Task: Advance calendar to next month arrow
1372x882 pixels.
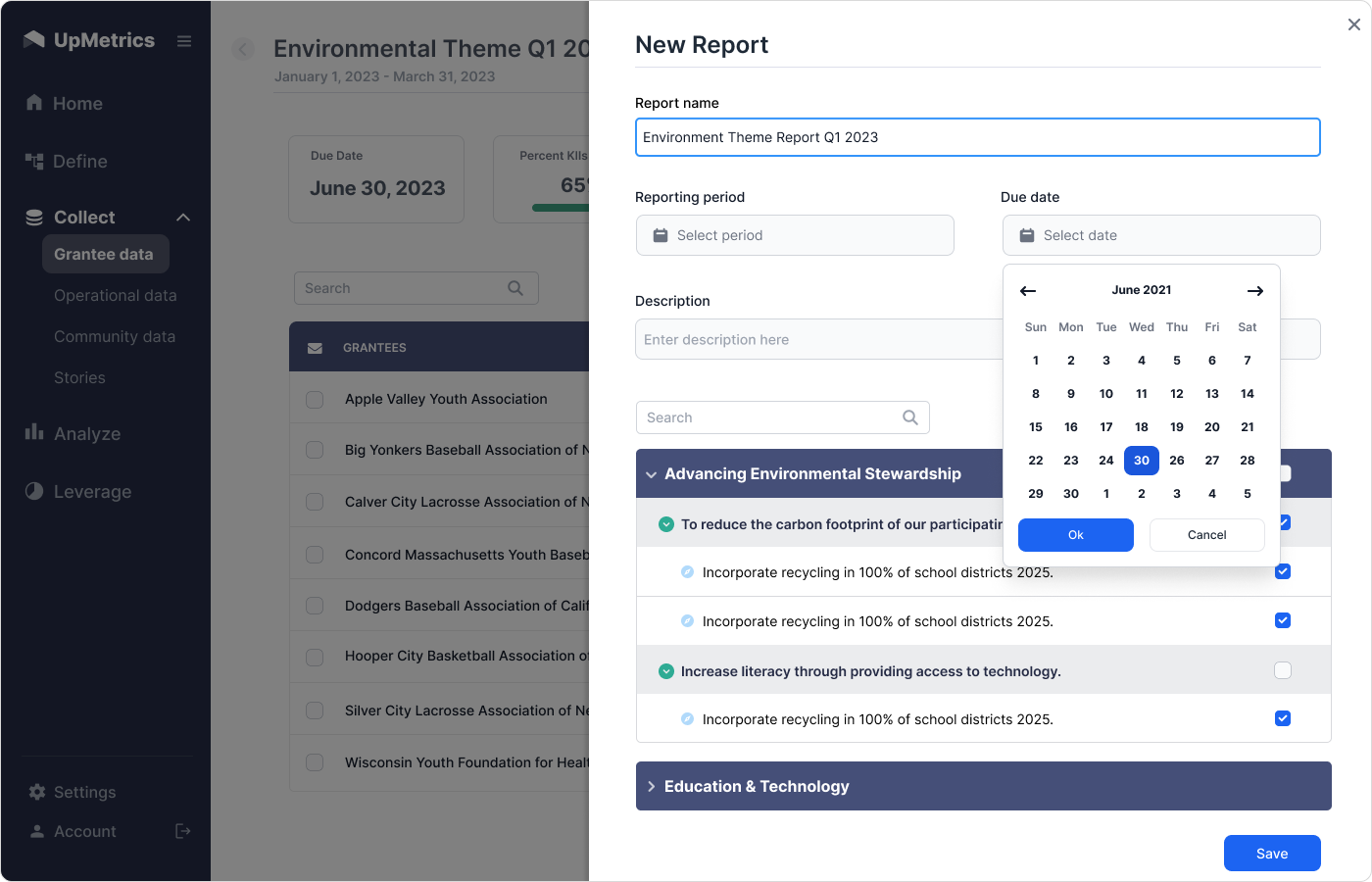Action: (x=1254, y=291)
